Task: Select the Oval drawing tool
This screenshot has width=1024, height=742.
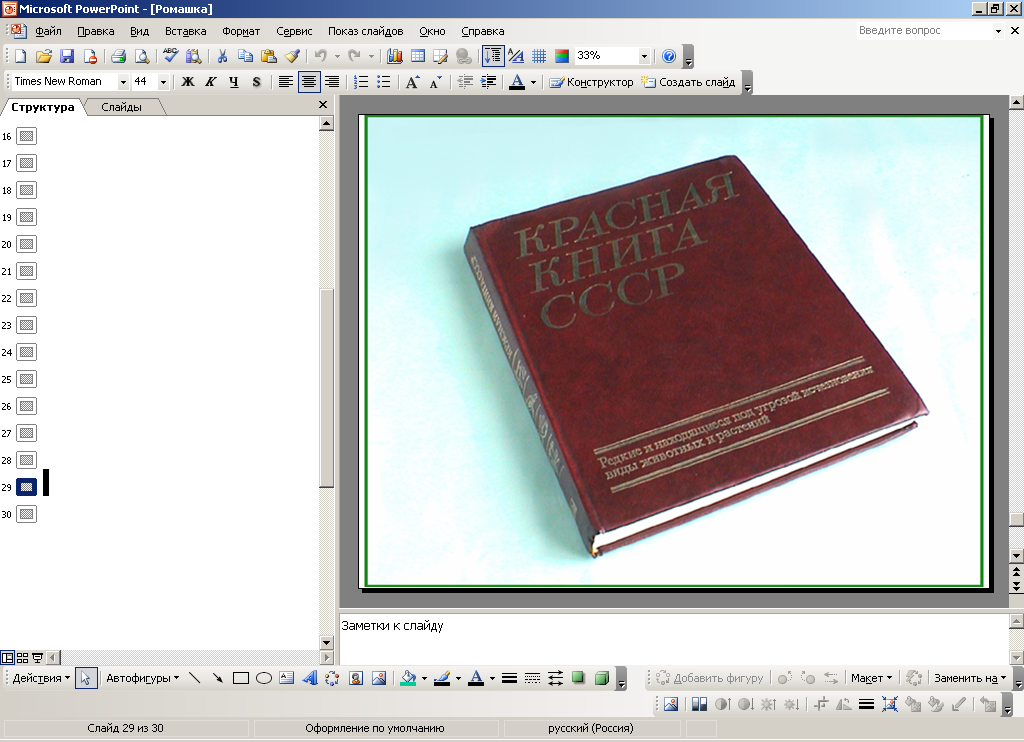Action: click(264, 678)
